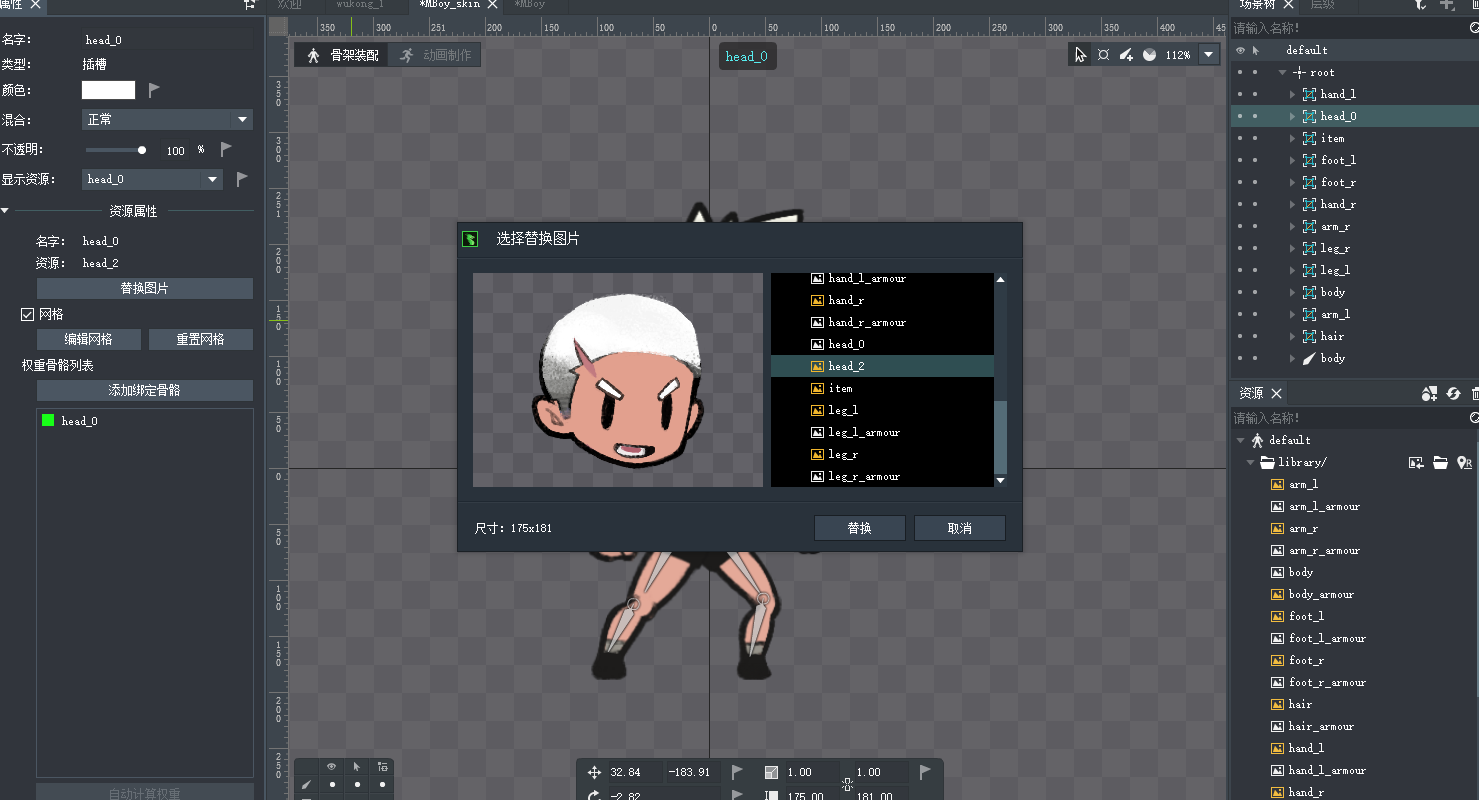Open the blend mode dropdown (正常)
Viewport: 1479px width, 800px height.
[x=167, y=120]
